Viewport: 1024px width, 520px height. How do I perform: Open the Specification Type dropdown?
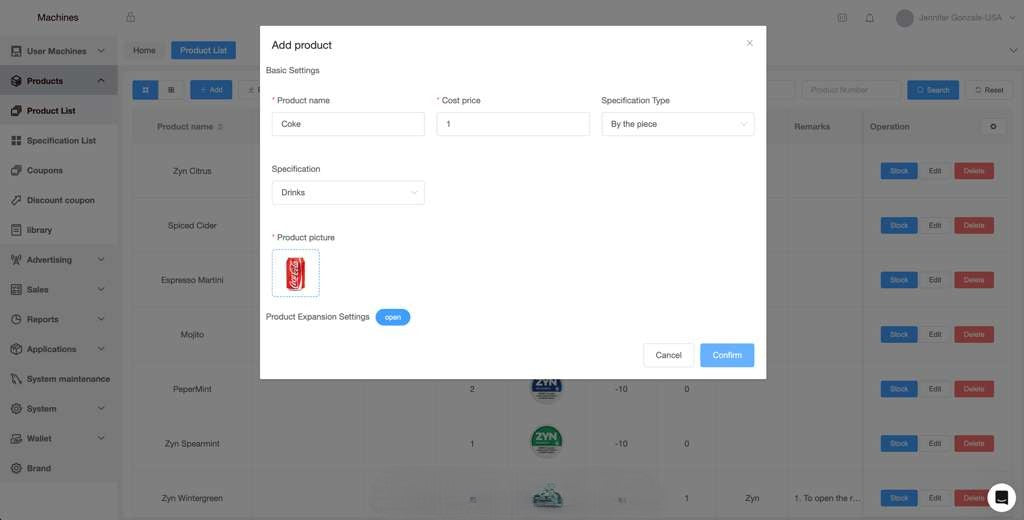click(x=677, y=124)
